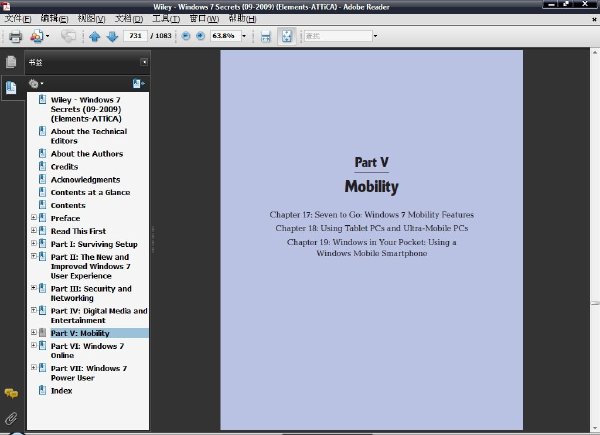Select the Contents bookmark

[68, 205]
